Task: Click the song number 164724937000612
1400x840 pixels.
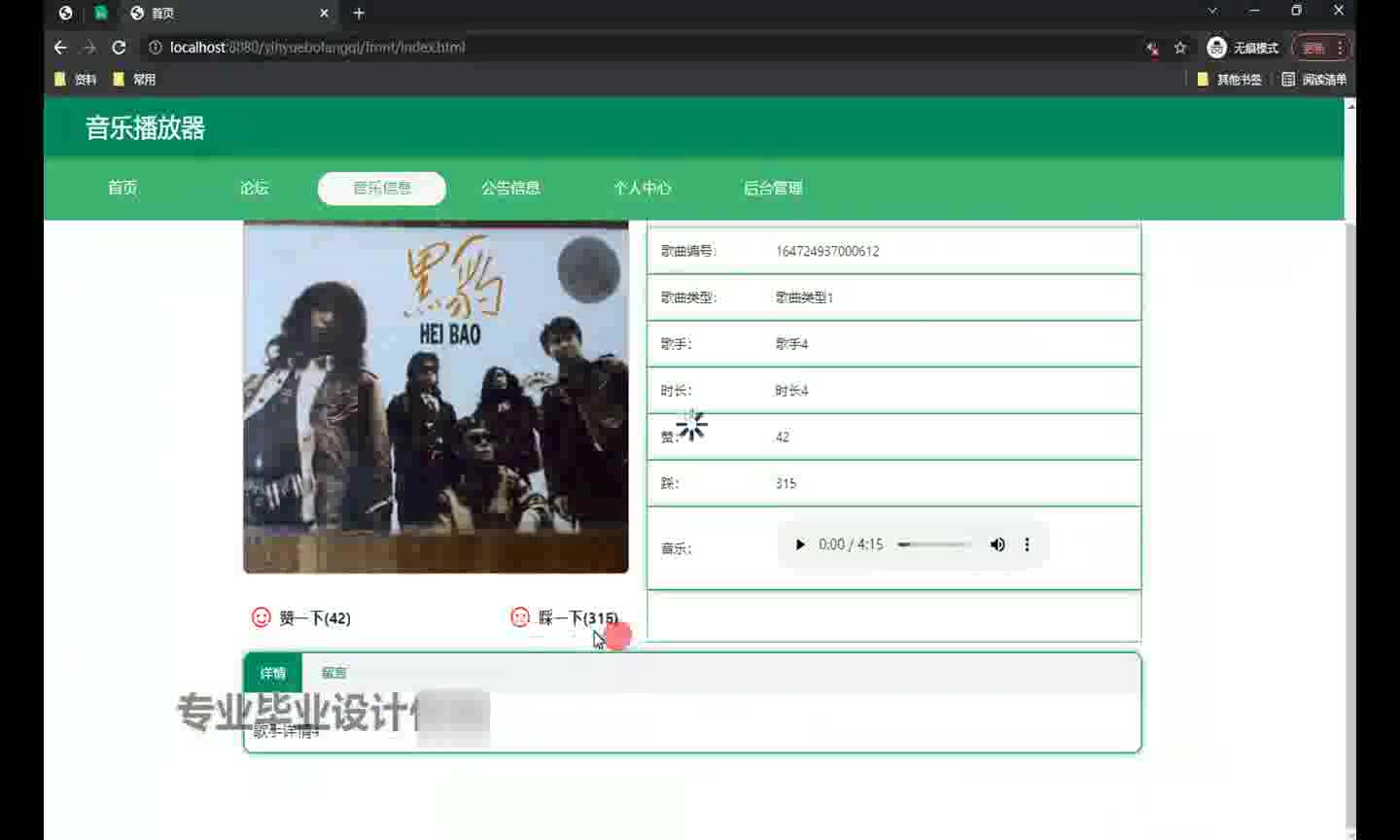Action: 827,251
